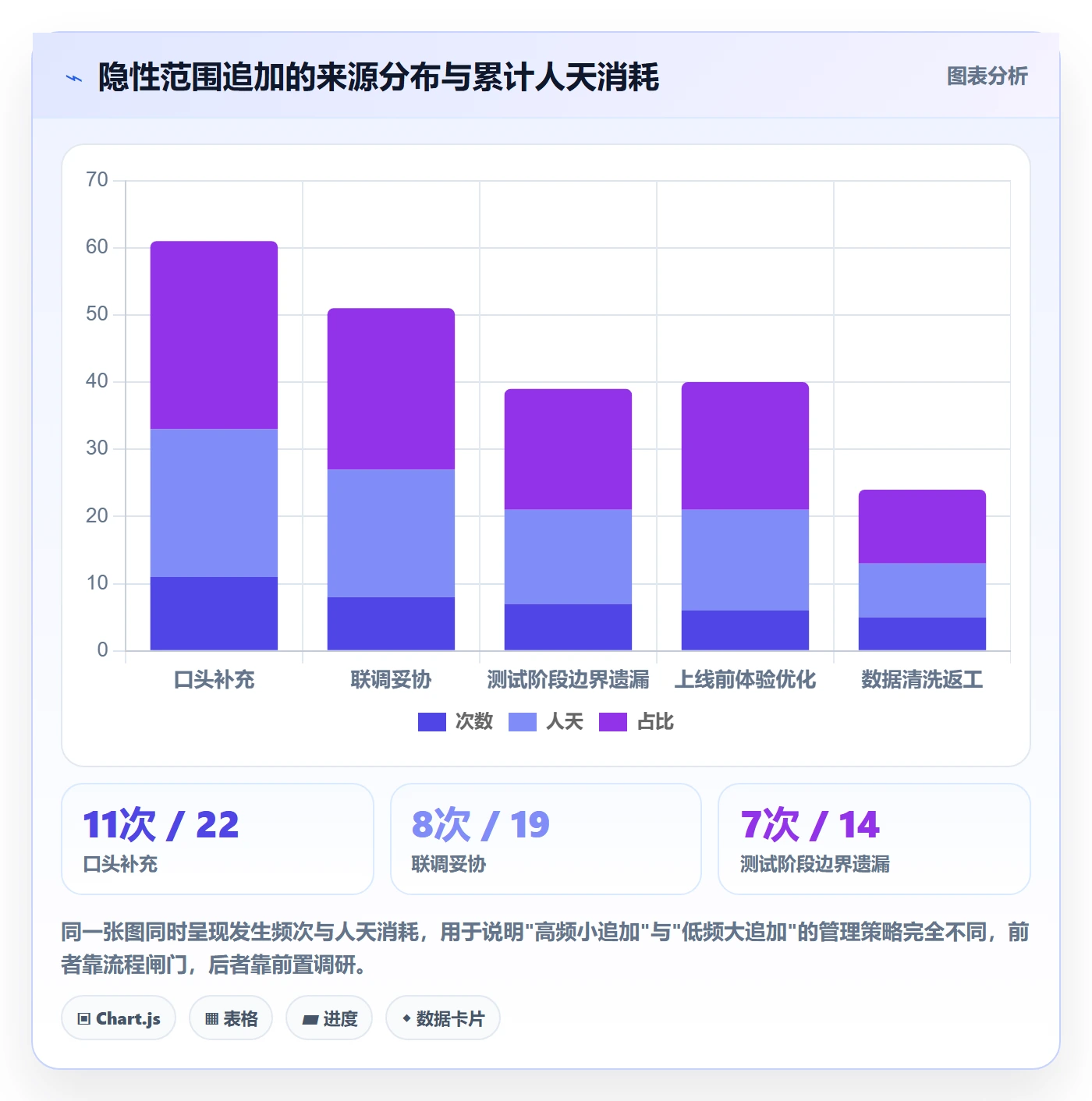Click the 图表分析 label in header
The image size is (1092, 1101).
[x=987, y=76]
